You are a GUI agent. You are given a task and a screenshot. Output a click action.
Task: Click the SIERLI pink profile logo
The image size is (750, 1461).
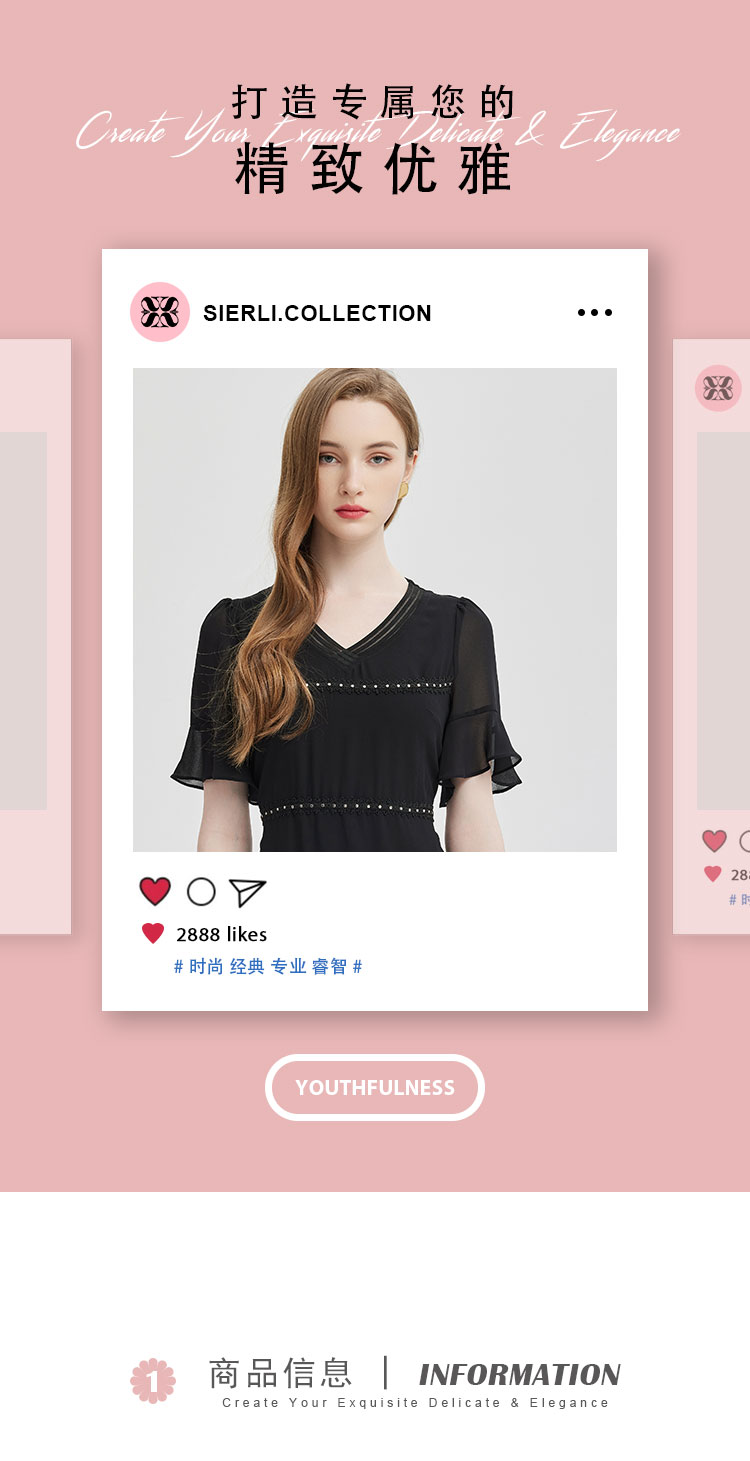tap(160, 312)
